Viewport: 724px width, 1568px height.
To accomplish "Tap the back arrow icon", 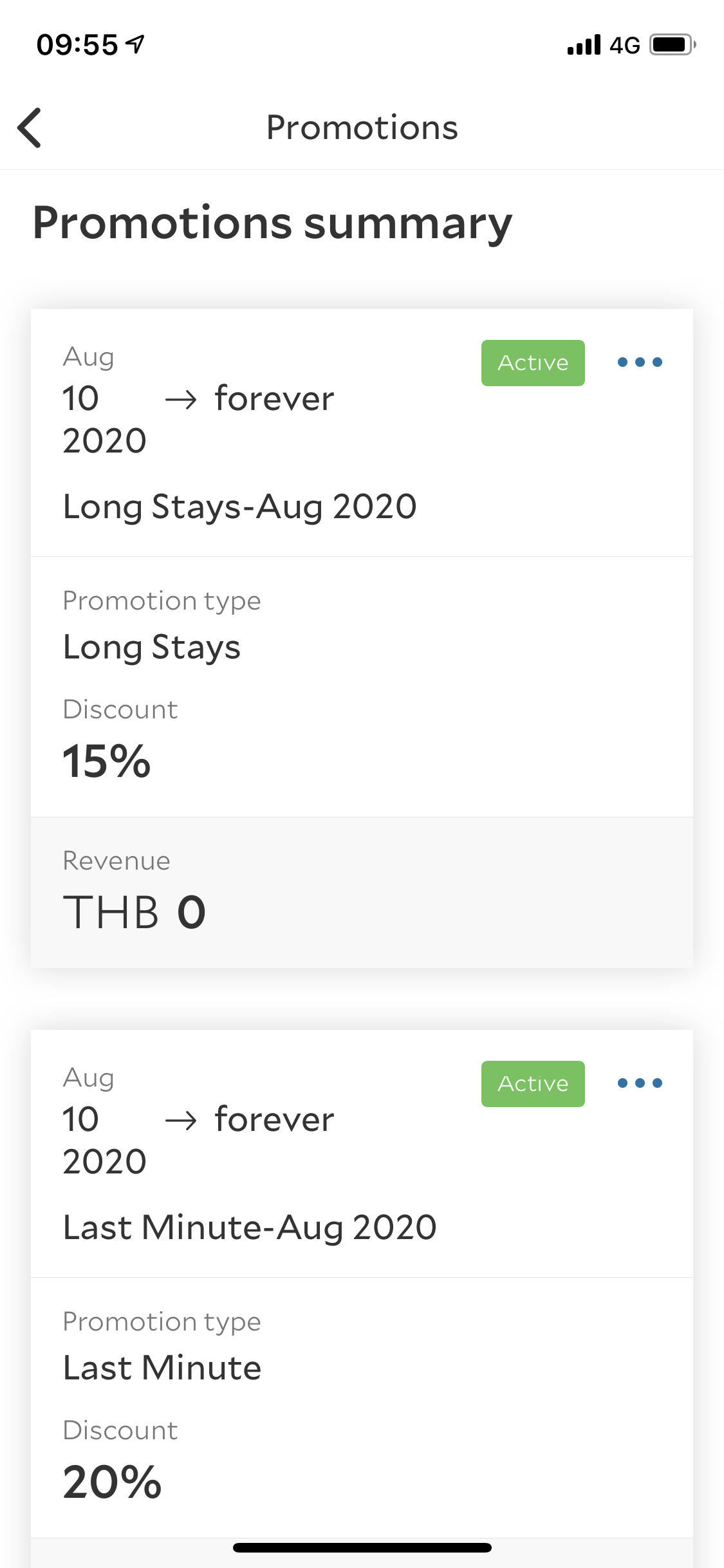I will click(x=30, y=127).
